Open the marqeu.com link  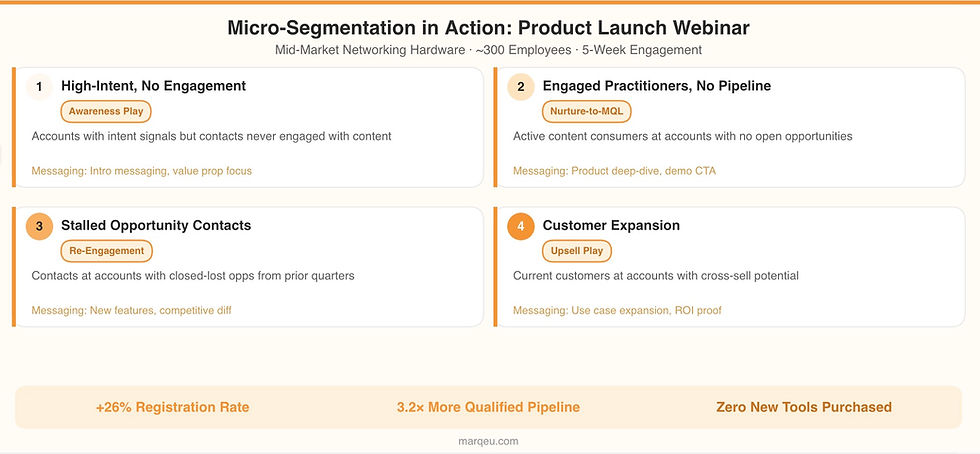pyautogui.click(x=488, y=441)
